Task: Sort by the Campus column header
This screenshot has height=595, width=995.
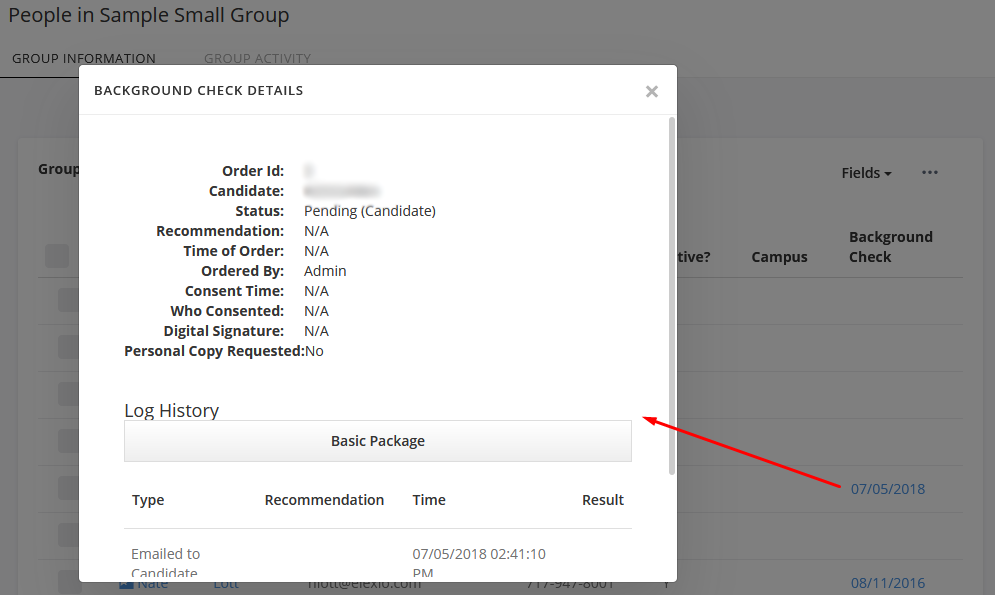Action: [779, 257]
